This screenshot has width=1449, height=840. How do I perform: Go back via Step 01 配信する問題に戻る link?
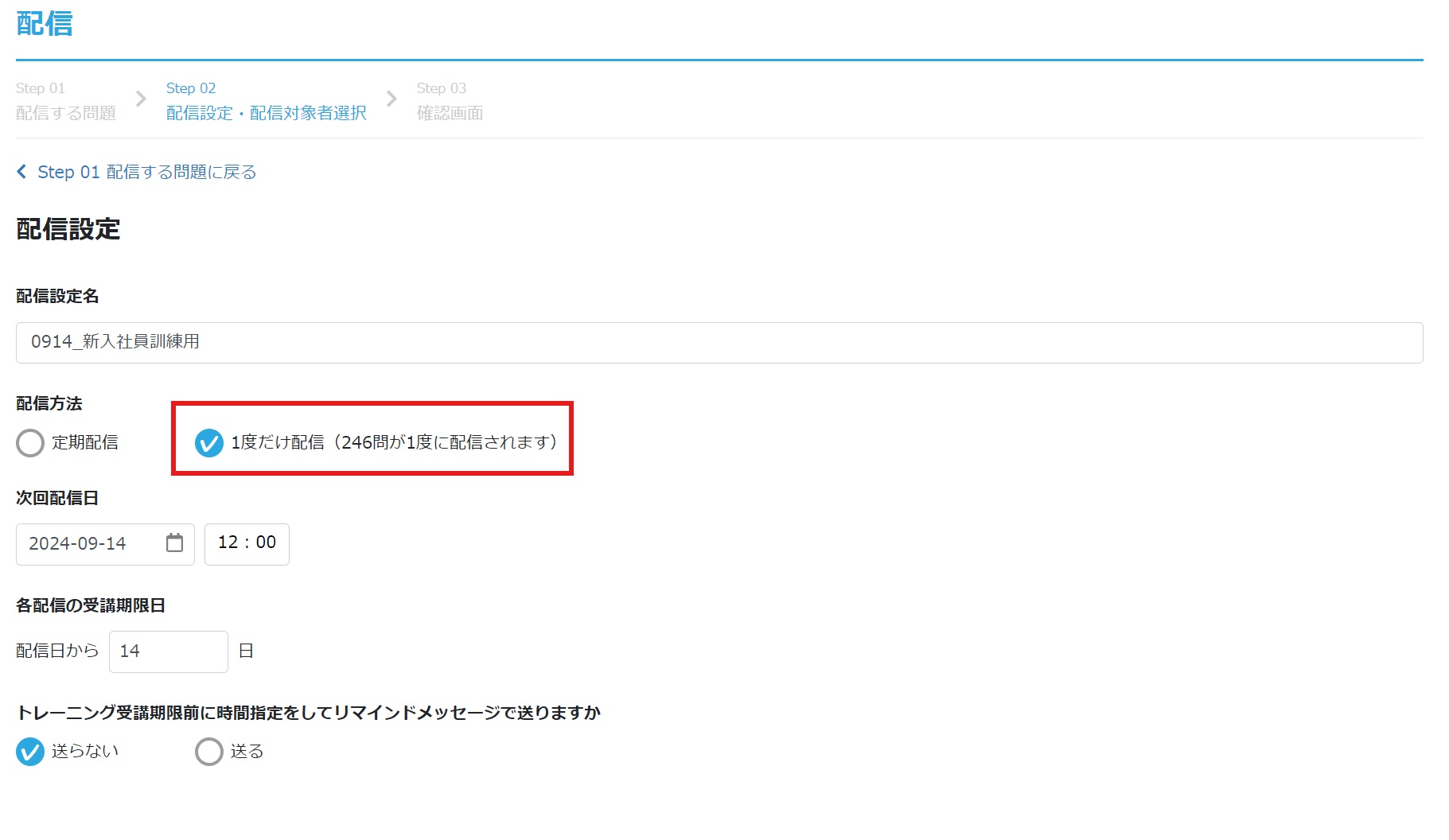(146, 172)
